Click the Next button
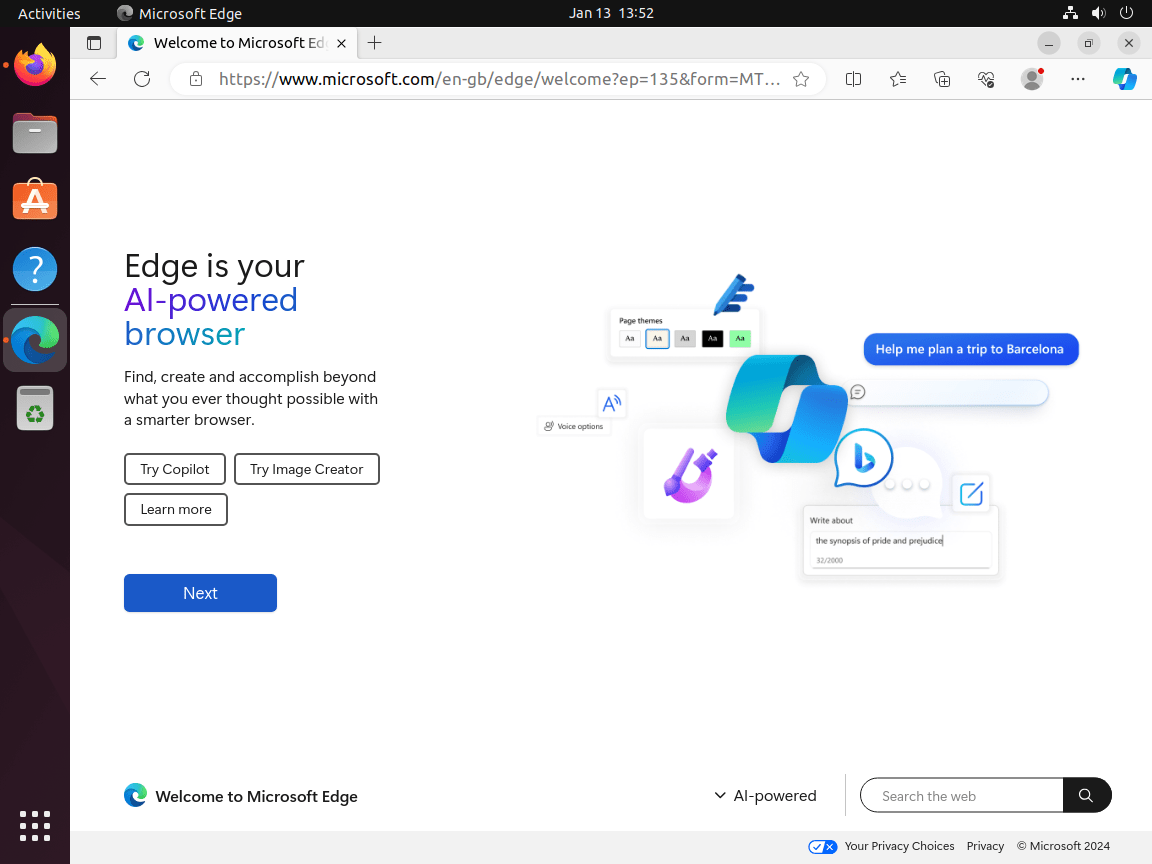The image size is (1152, 864). [200, 592]
